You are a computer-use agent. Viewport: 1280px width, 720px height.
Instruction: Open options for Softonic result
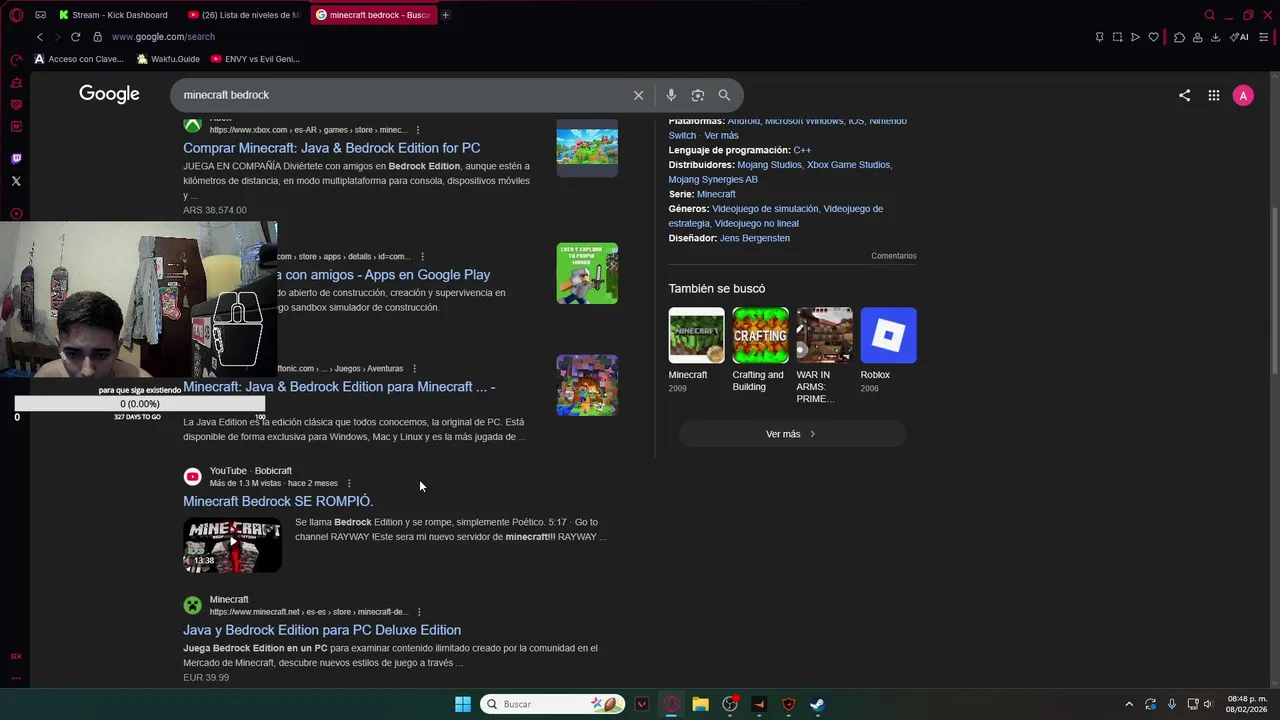coord(414,369)
